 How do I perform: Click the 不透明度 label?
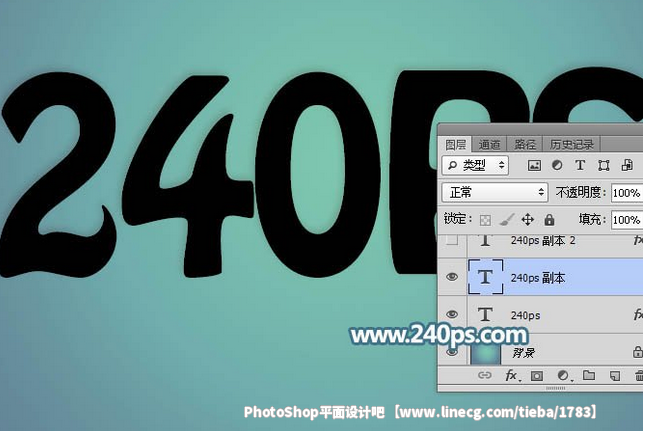coord(580,192)
